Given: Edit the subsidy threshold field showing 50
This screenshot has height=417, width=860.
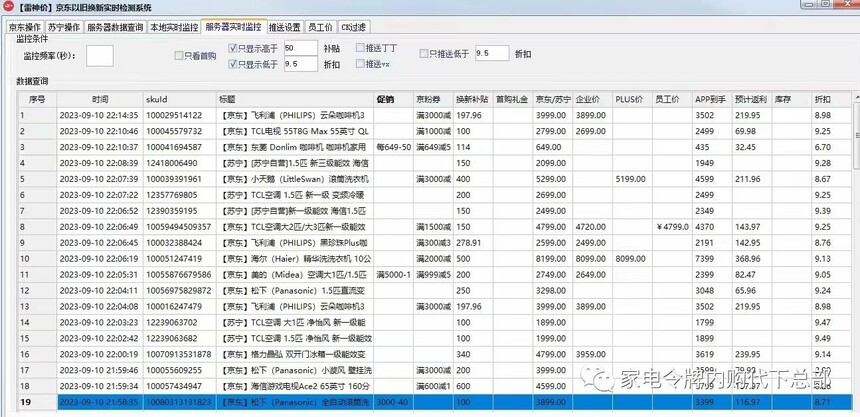Looking at the screenshot, I should [301, 48].
